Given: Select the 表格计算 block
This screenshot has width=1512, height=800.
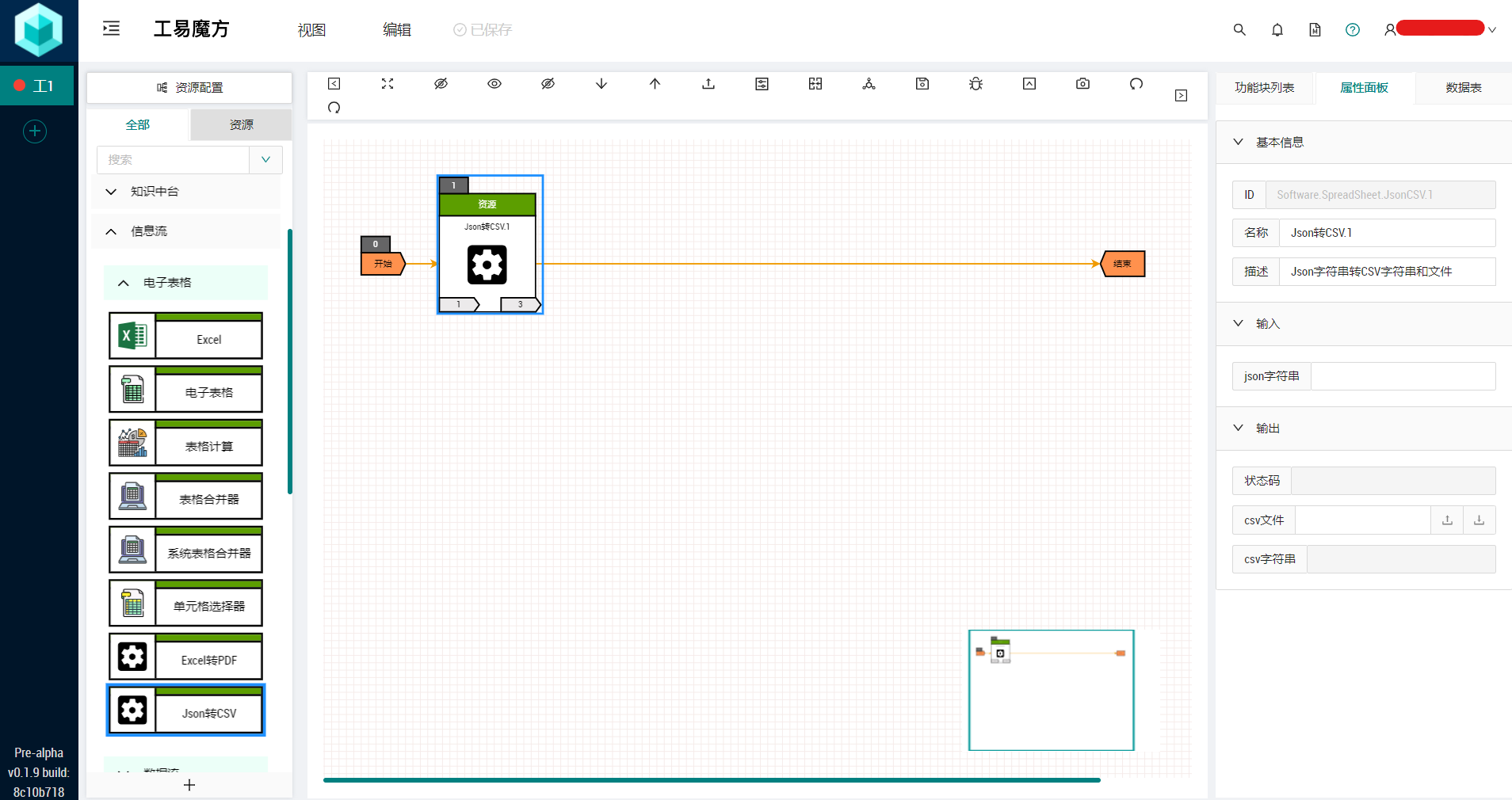Looking at the screenshot, I should [185, 443].
